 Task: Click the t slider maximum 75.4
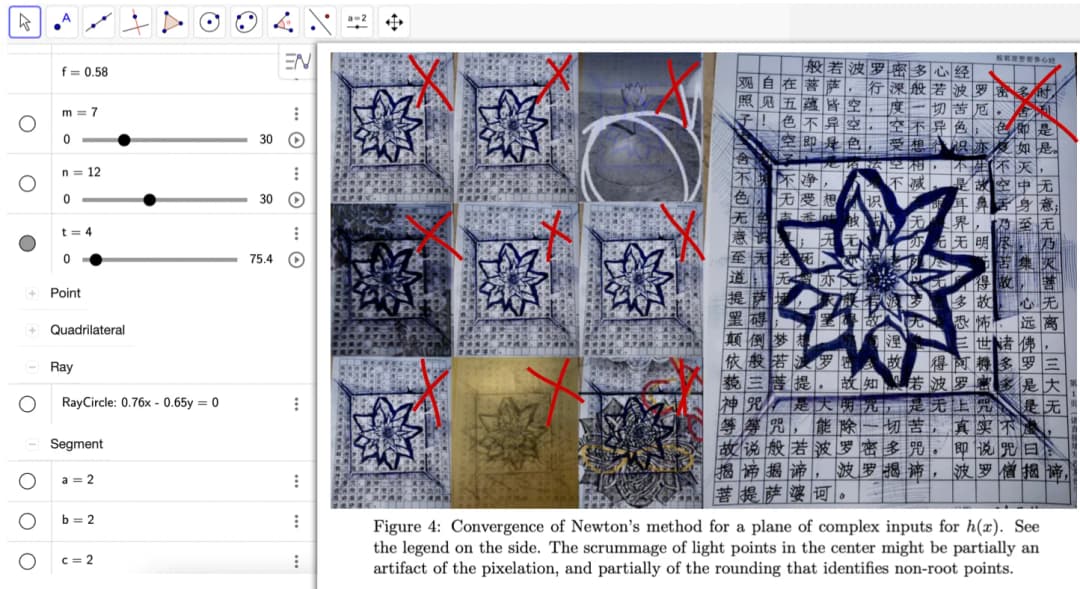pos(260,260)
